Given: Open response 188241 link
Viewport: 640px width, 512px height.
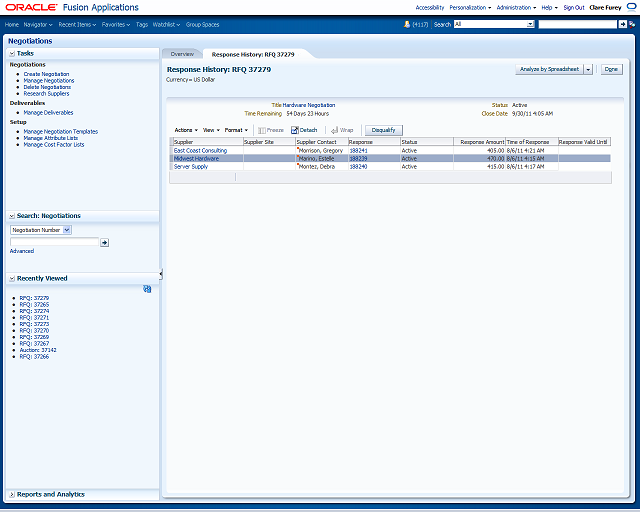Looking at the screenshot, I should click(358, 151).
